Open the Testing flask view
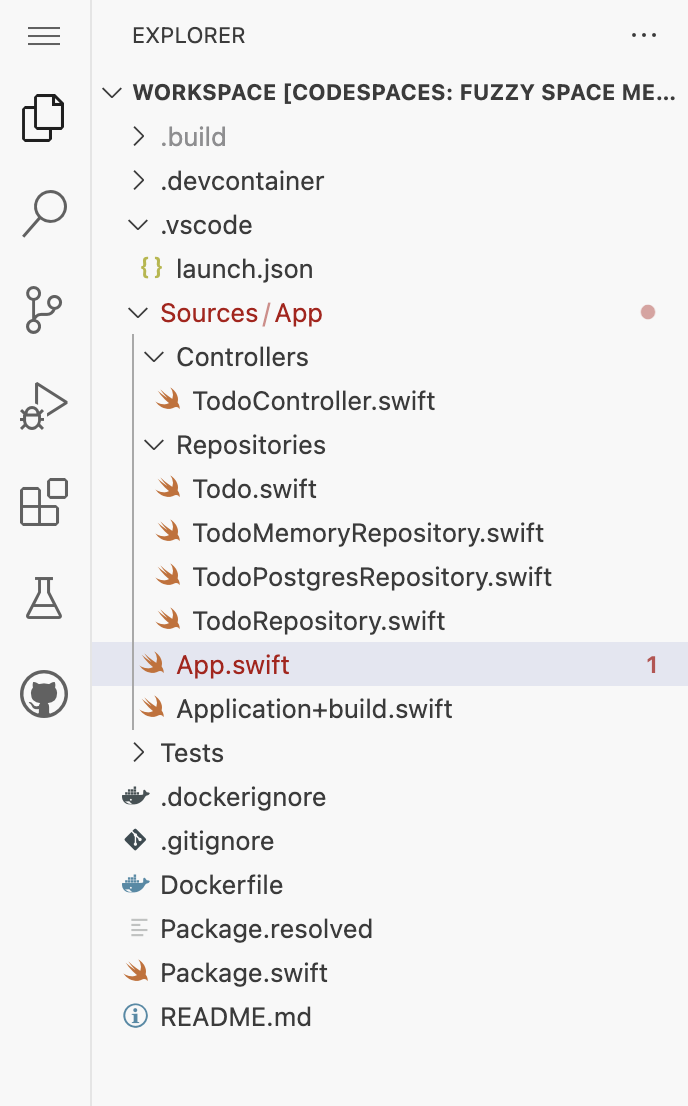 44,597
